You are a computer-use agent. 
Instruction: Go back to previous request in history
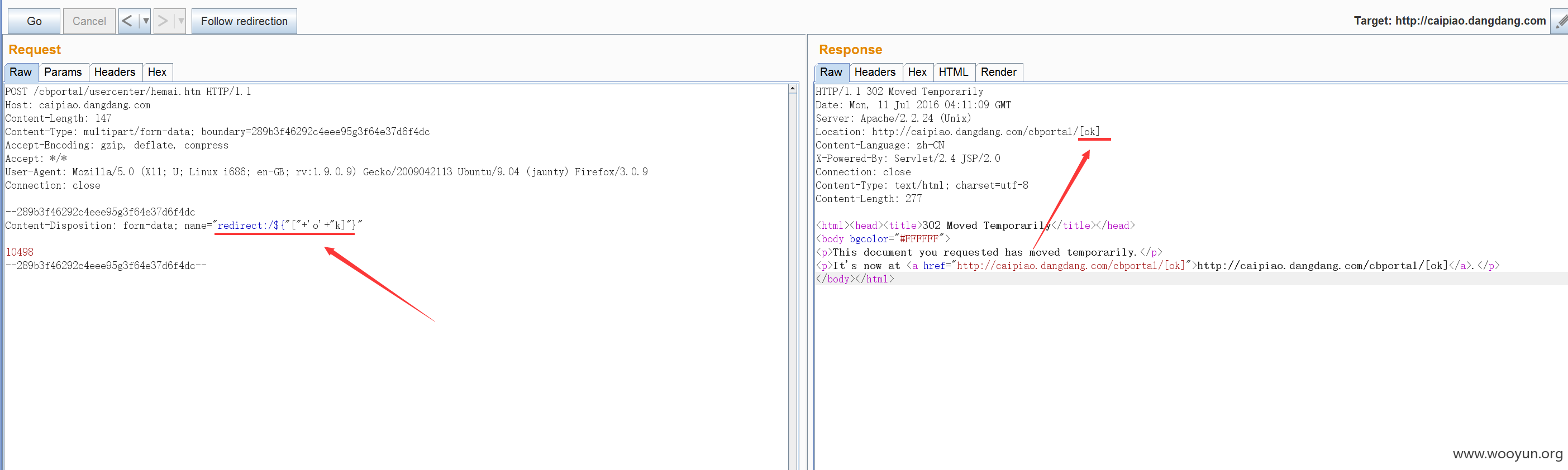click(x=128, y=21)
